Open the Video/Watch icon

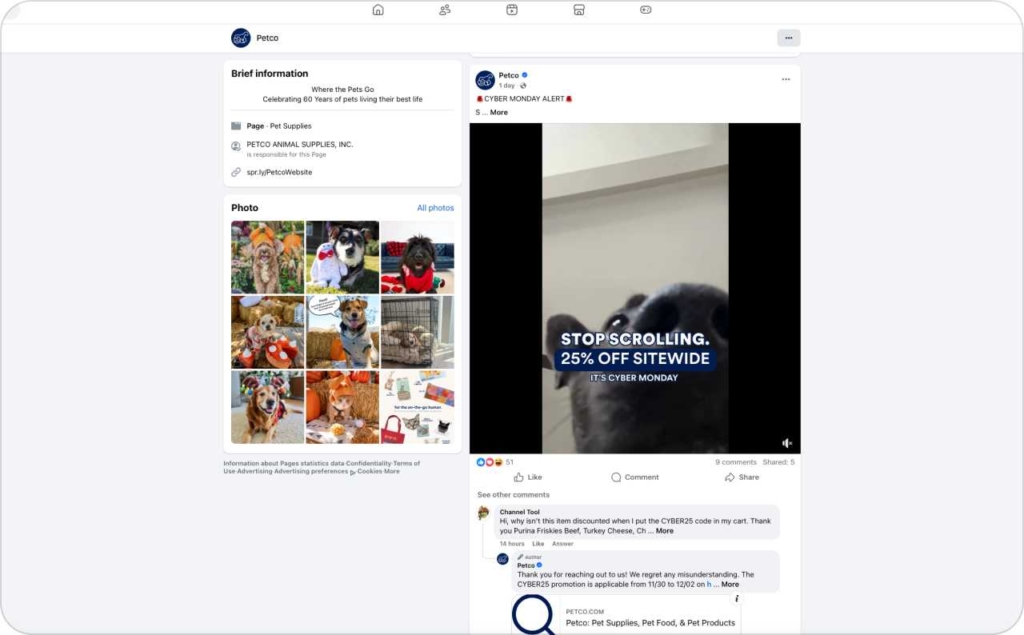(x=511, y=9)
